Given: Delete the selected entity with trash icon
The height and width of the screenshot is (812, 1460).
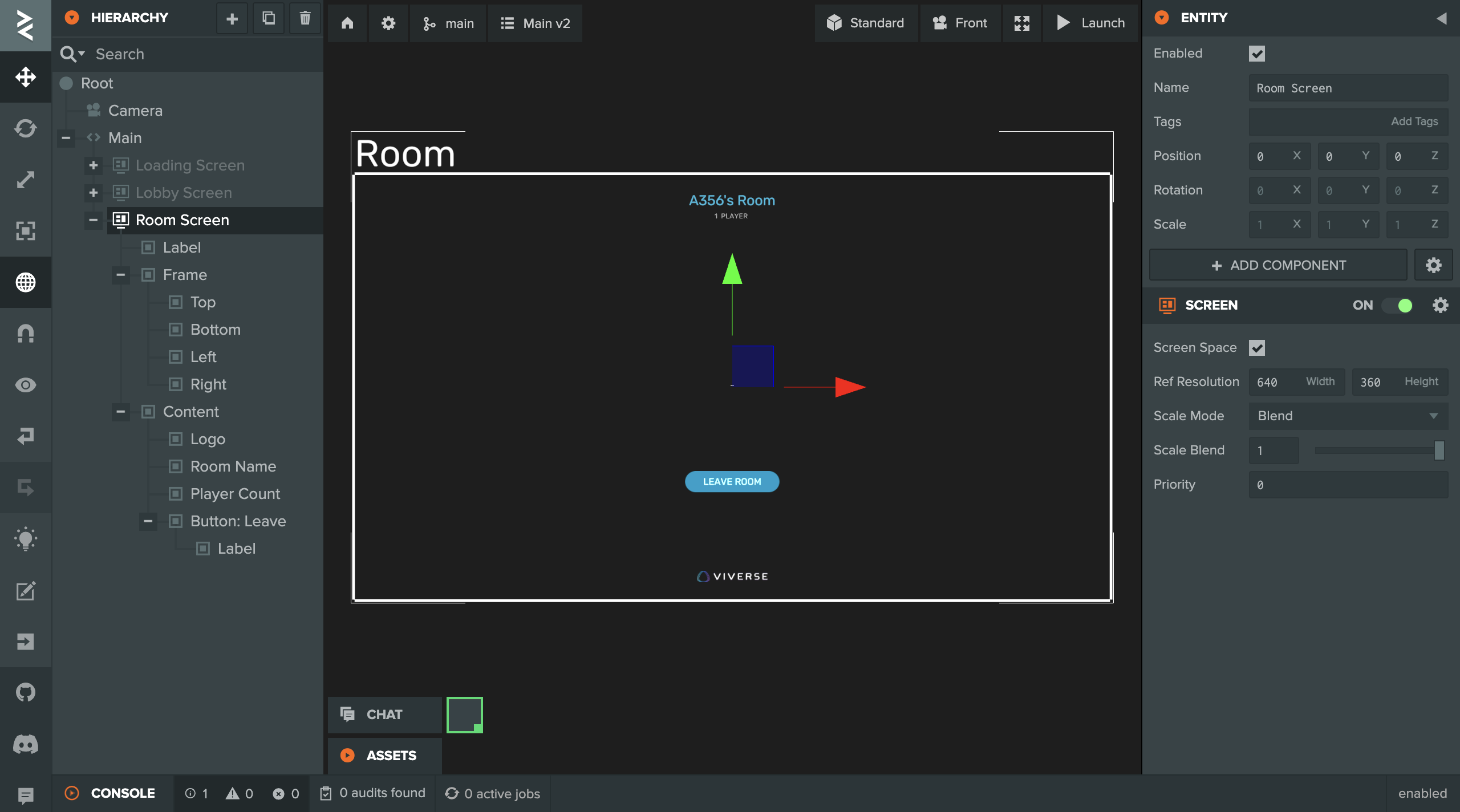Looking at the screenshot, I should pyautogui.click(x=305, y=18).
